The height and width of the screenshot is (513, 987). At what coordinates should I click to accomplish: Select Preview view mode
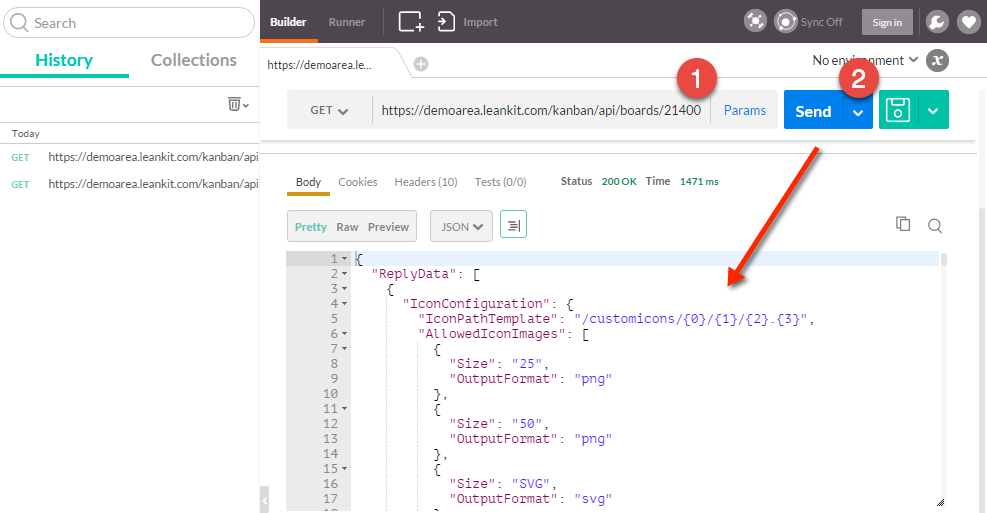tap(388, 227)
